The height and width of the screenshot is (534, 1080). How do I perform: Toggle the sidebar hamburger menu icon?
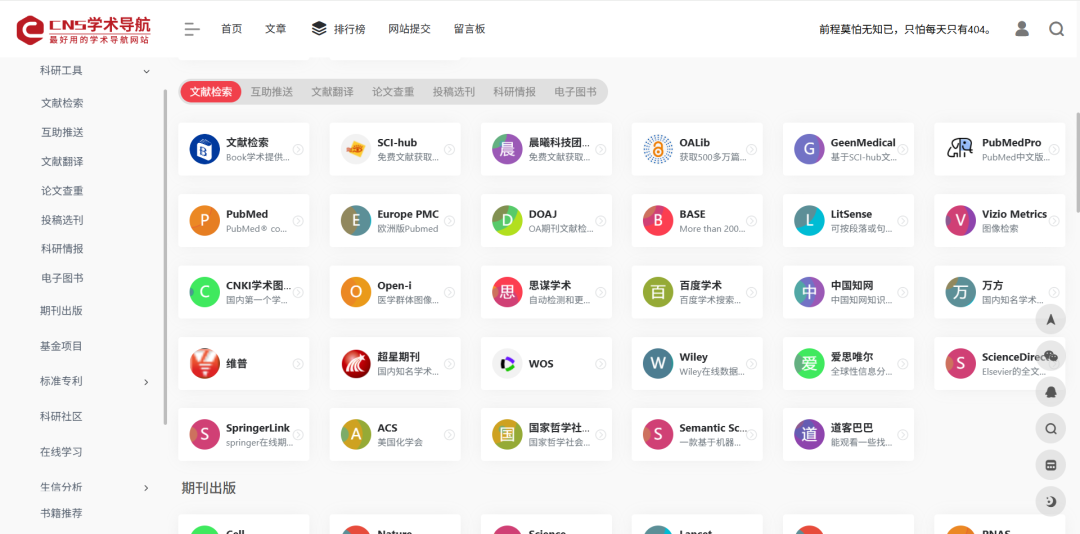[192, 29]
